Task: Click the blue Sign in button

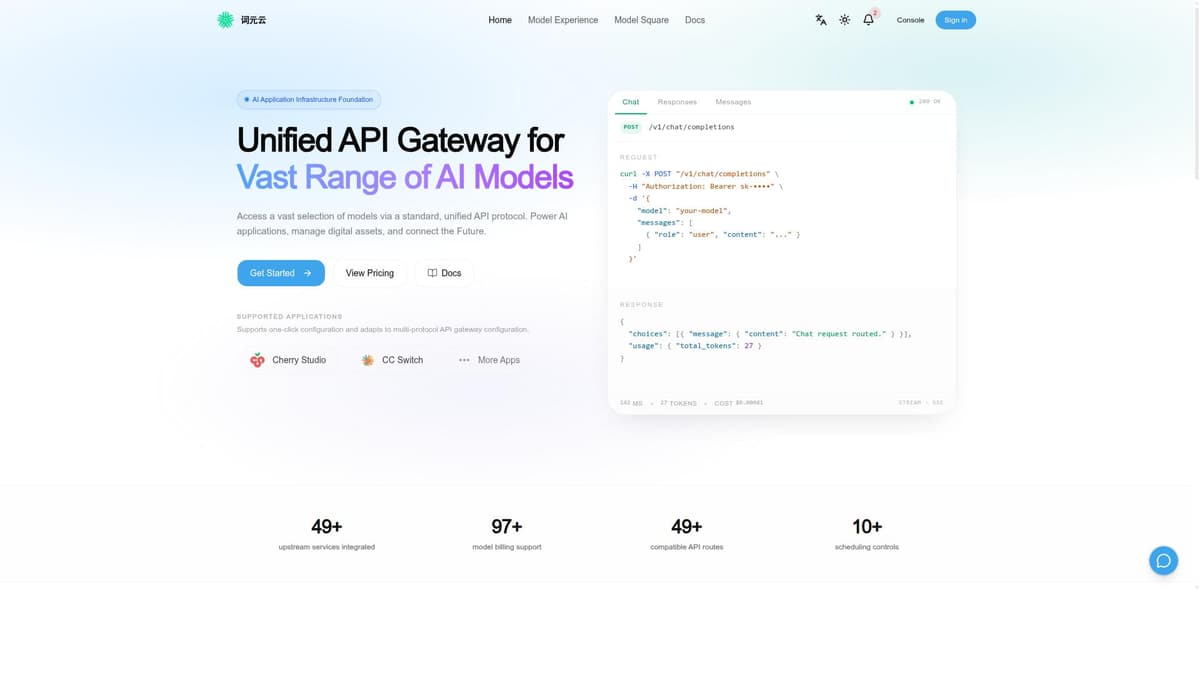Action: (x=956, y=20)
